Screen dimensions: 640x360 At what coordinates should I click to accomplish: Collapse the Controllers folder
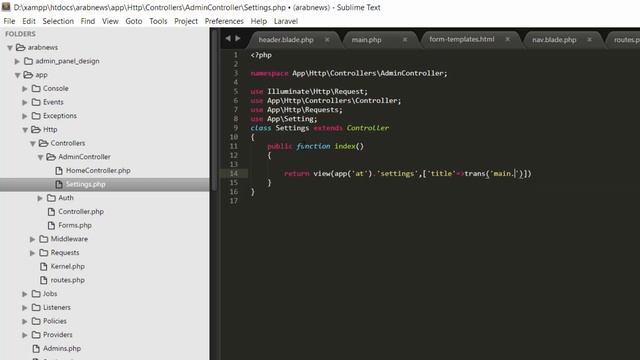(x=33, y=143)
